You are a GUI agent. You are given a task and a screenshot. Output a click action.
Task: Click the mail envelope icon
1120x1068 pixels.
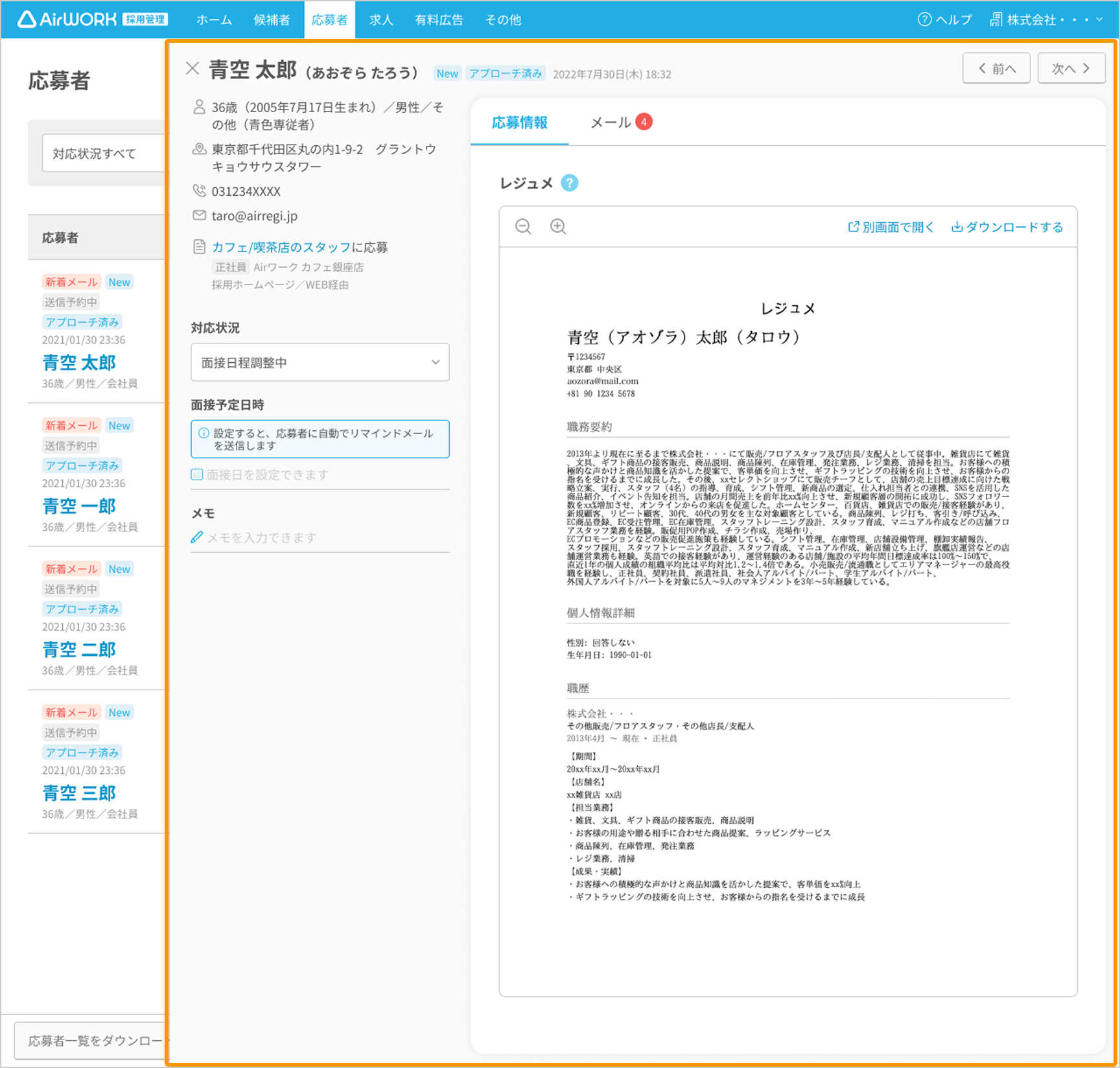coord(200,215)
